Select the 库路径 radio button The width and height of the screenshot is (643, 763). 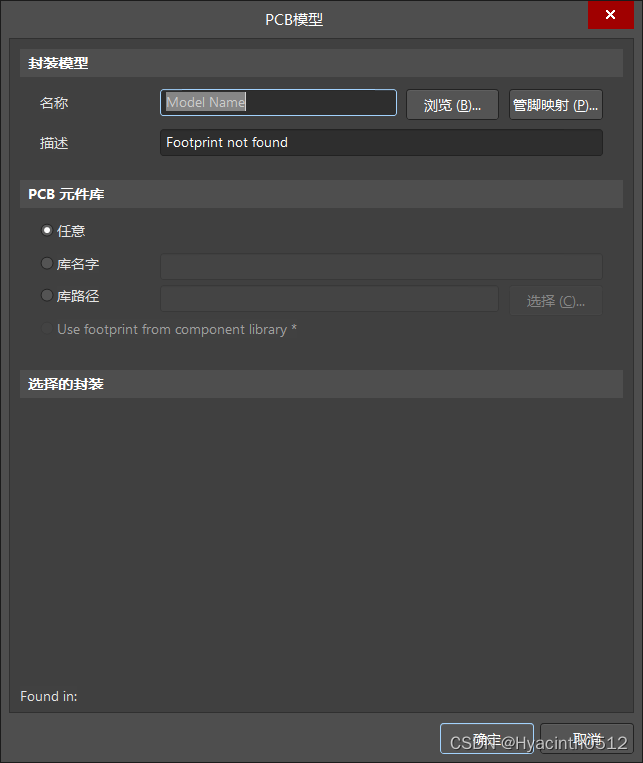coord(47,295)
